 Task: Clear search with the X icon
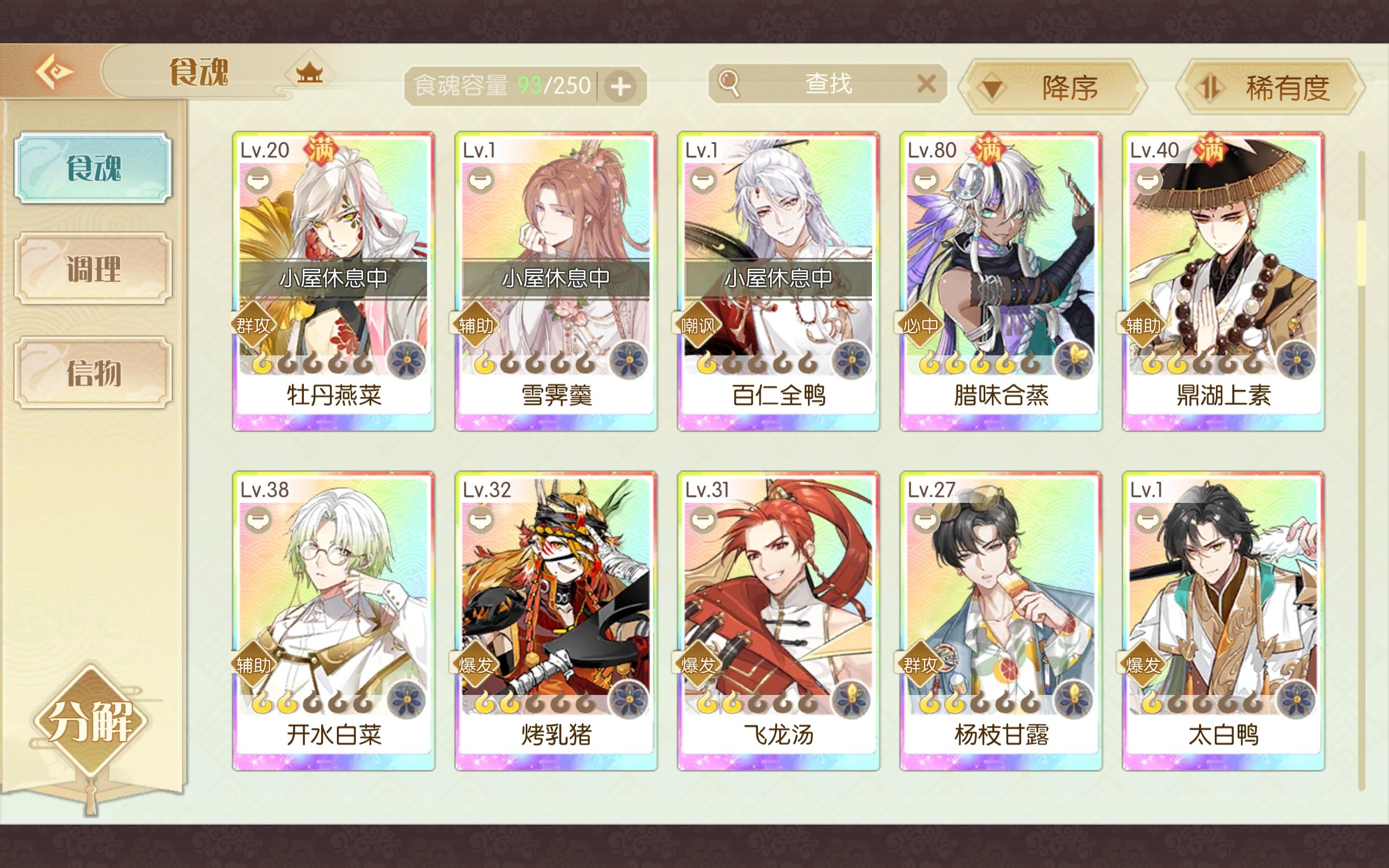(926, 84)
